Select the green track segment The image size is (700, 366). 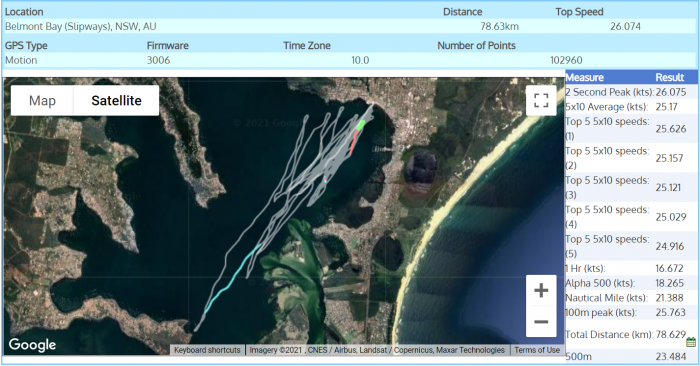click(361, 125)
